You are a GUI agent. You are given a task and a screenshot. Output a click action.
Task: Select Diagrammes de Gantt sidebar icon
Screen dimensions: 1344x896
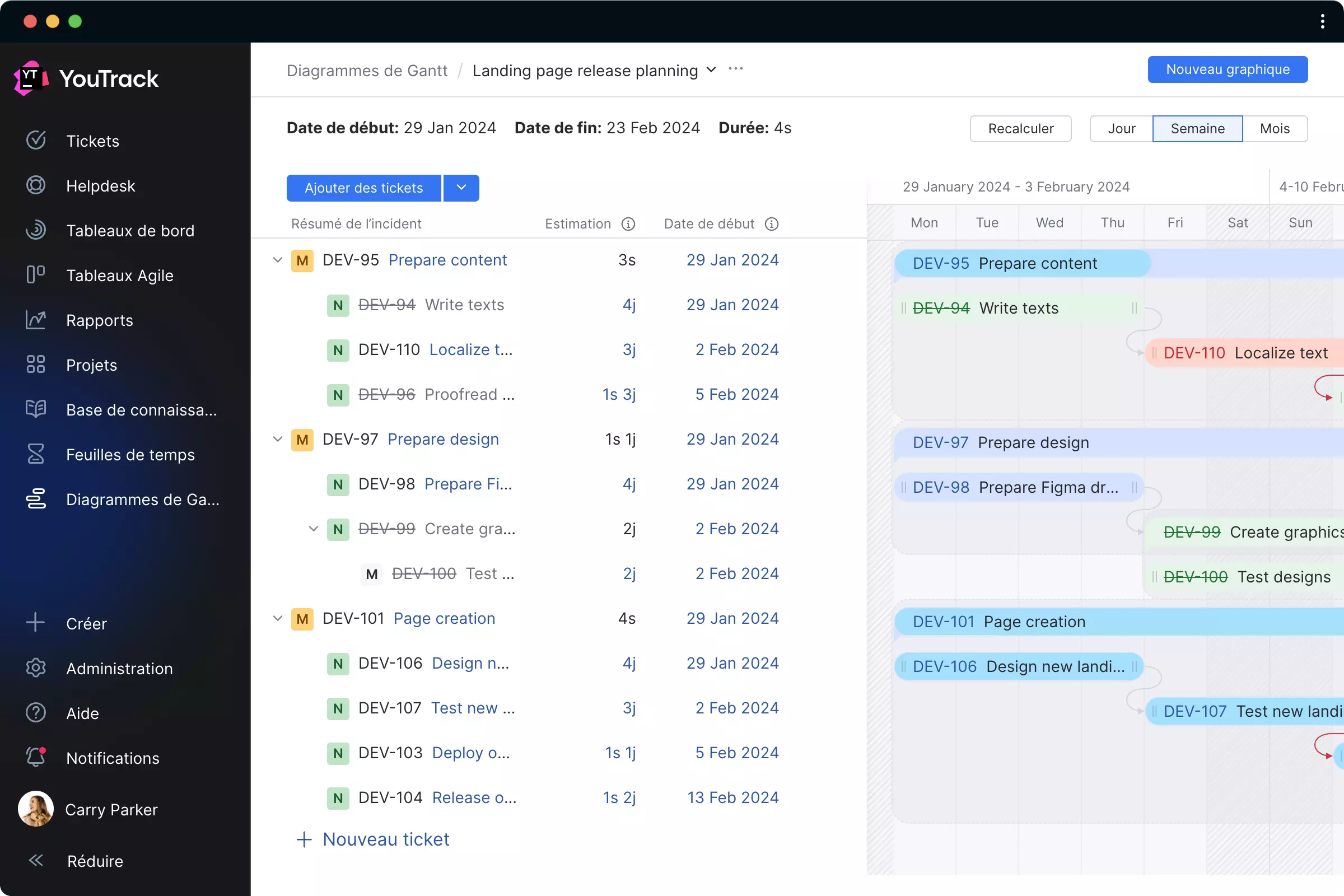pos(36,499)
